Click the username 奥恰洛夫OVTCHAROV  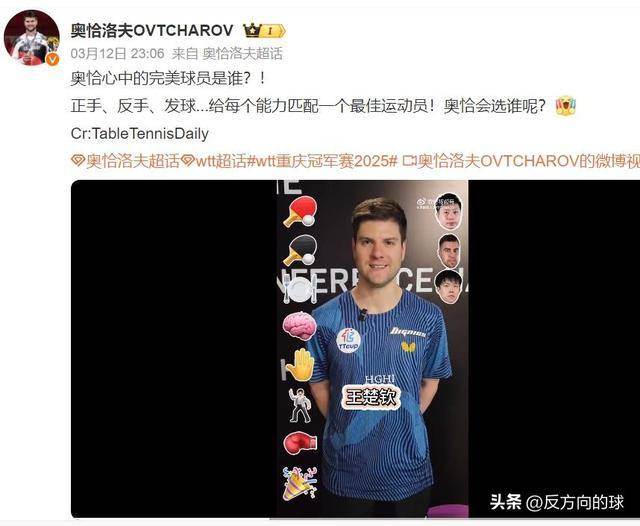152,30
